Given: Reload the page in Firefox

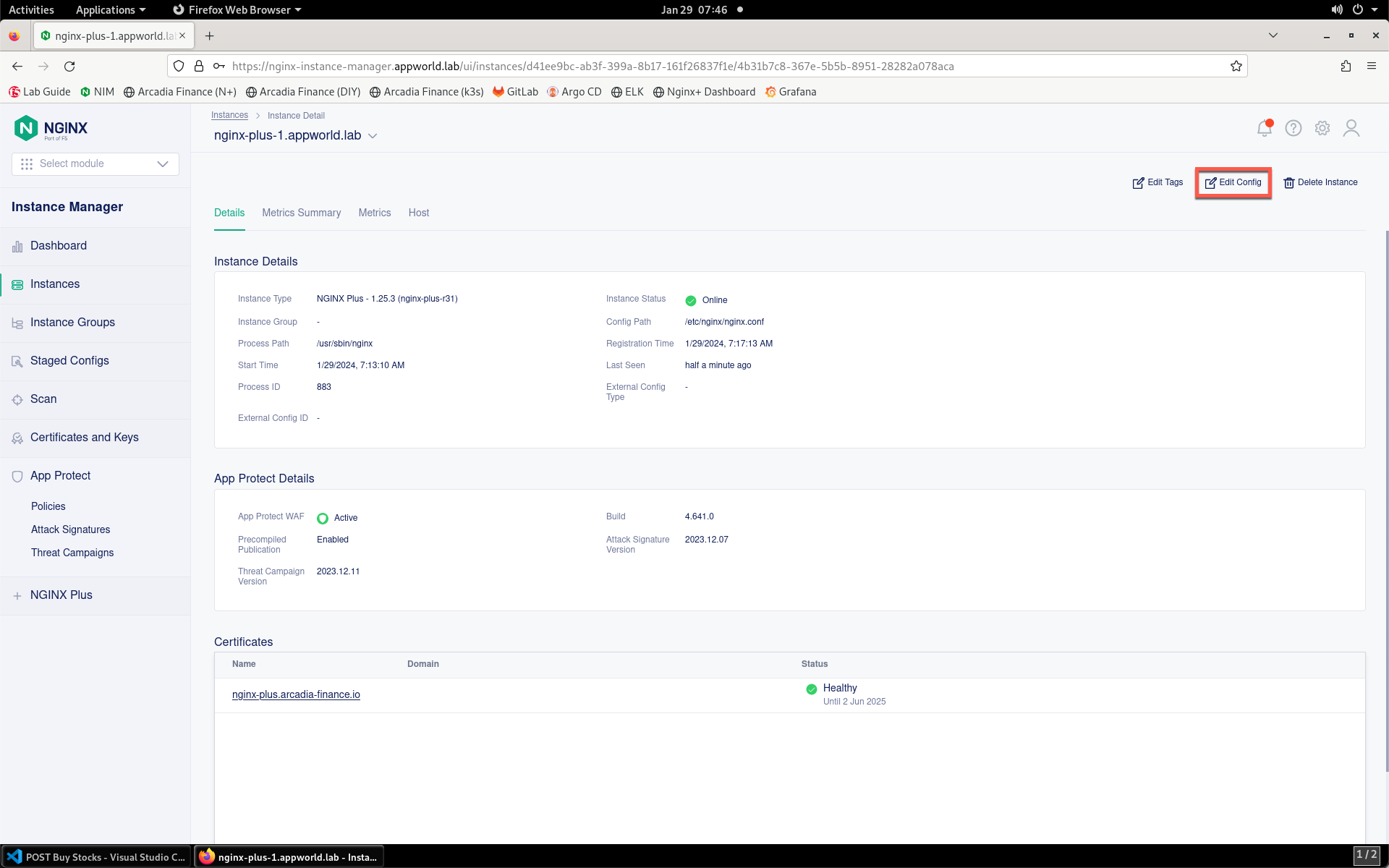Looking at the screenshot, I should point(69,66).
